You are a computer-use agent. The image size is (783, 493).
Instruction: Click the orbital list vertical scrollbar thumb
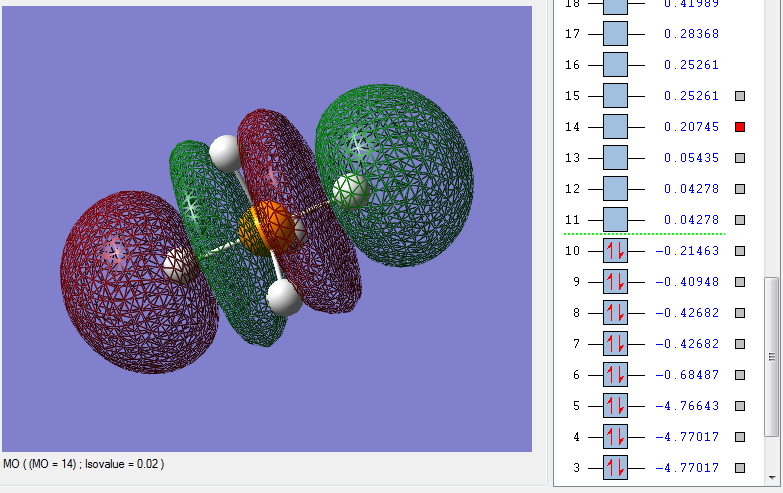772,357
